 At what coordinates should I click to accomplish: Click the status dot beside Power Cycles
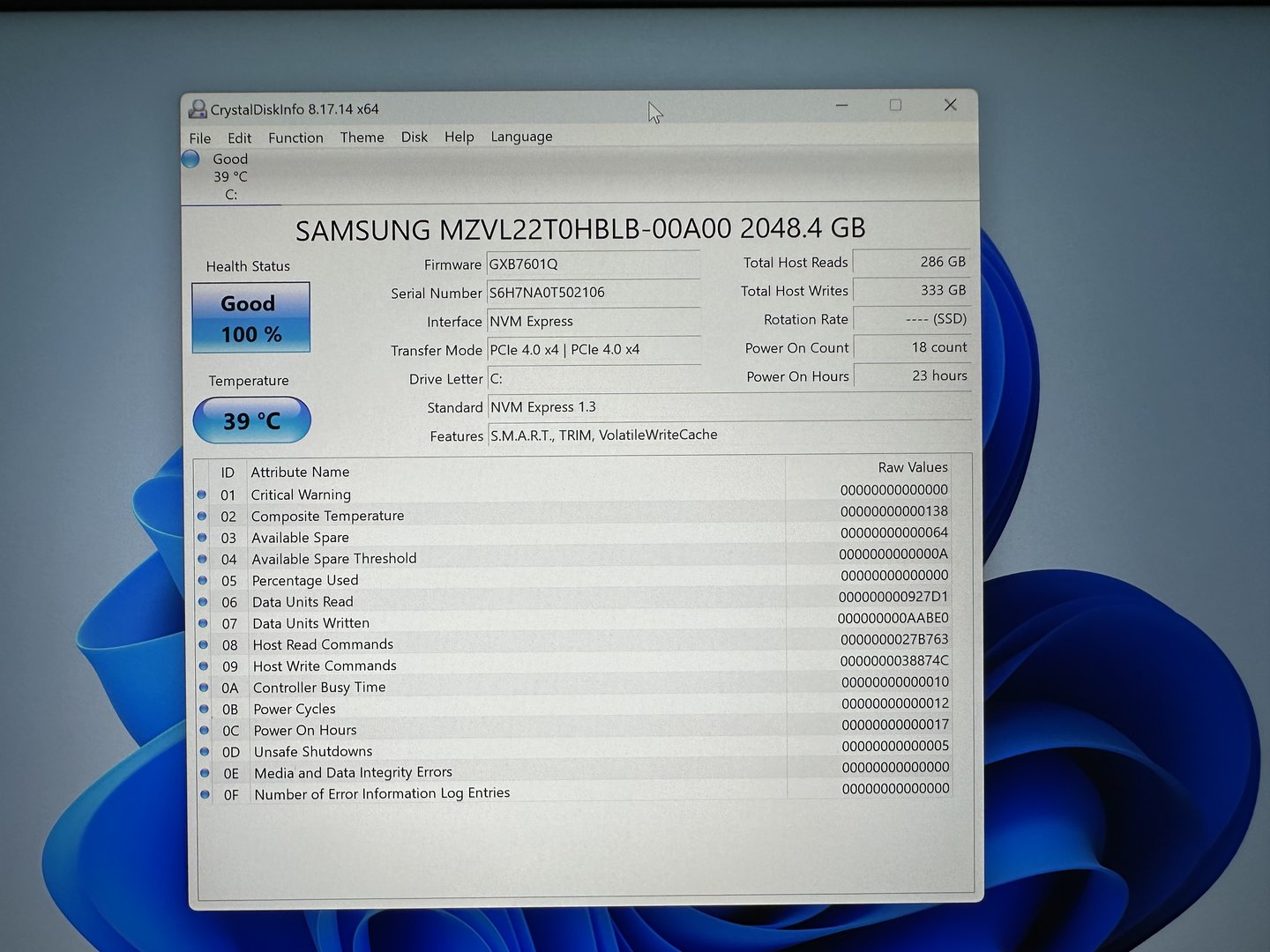[x=204, y=709]
